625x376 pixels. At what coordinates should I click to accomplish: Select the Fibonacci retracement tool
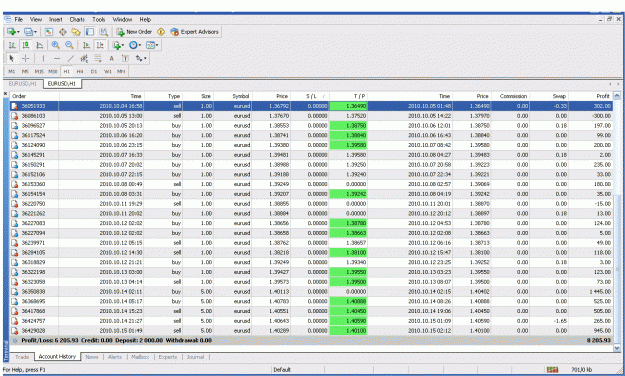[x=98, y=58]
